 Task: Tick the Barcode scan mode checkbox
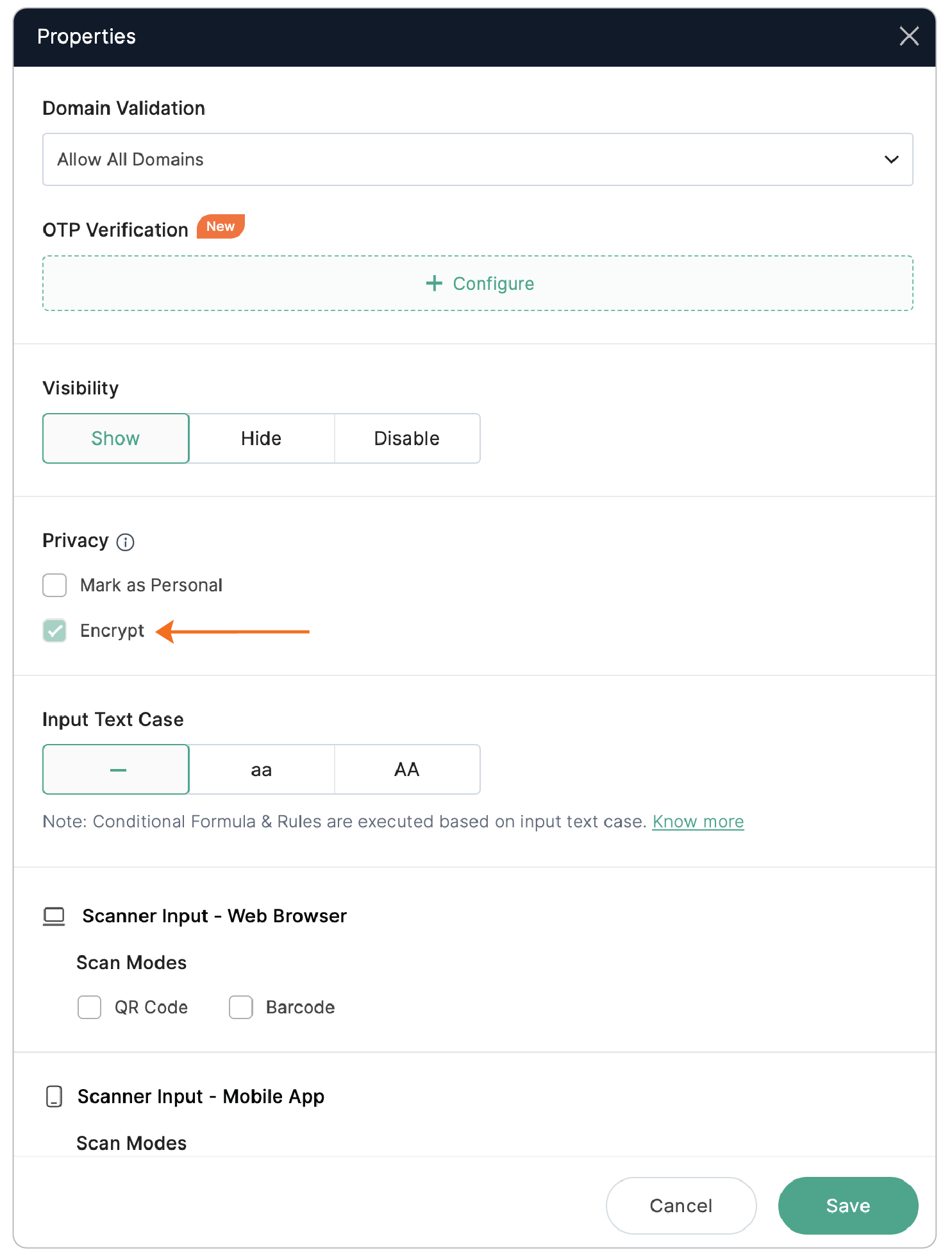pyautogui.click(x=241, y=1007)
